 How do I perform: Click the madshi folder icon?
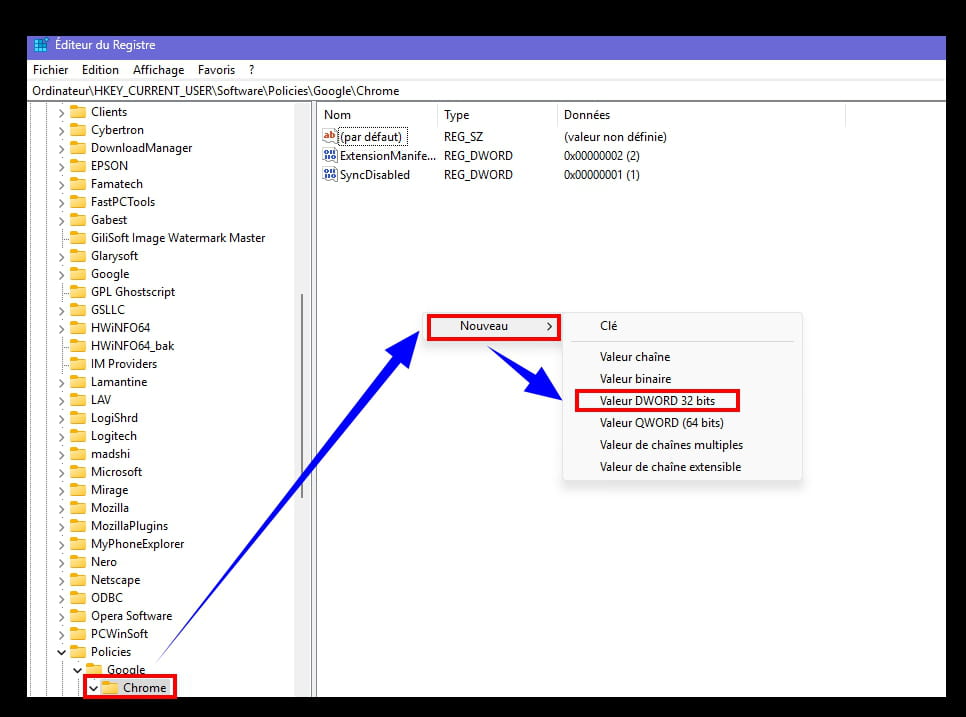click(78, 453)
